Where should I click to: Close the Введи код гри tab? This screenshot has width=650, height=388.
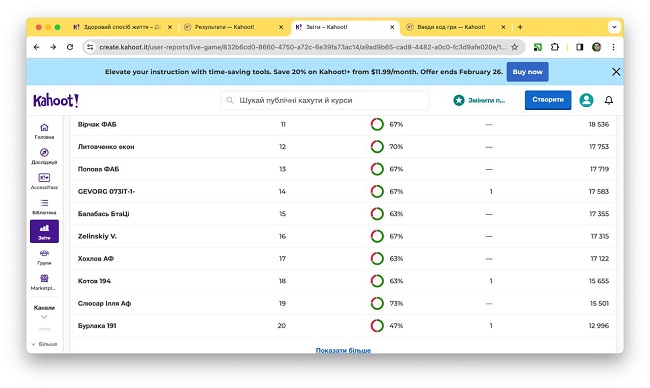point(503,27)
